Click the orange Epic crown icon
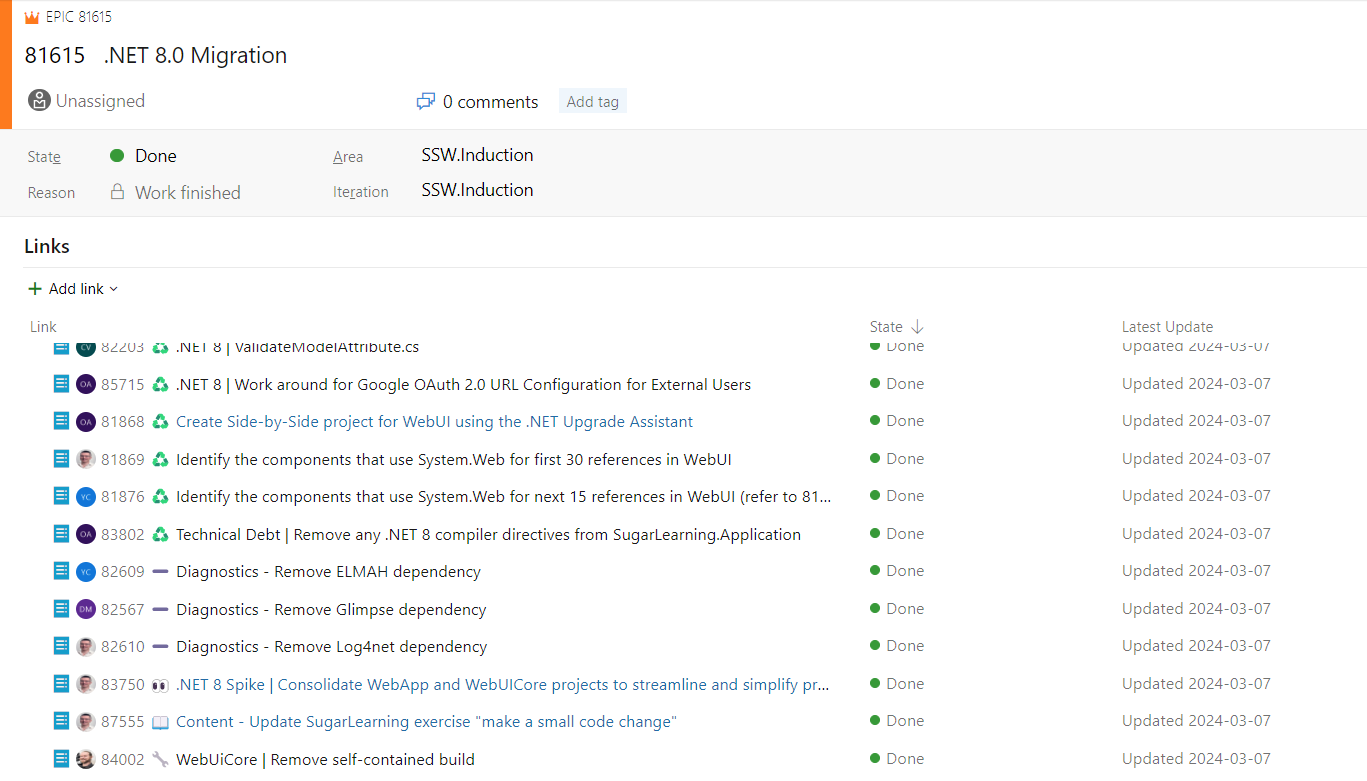The image size is (1367, 781). click(32, 17)
